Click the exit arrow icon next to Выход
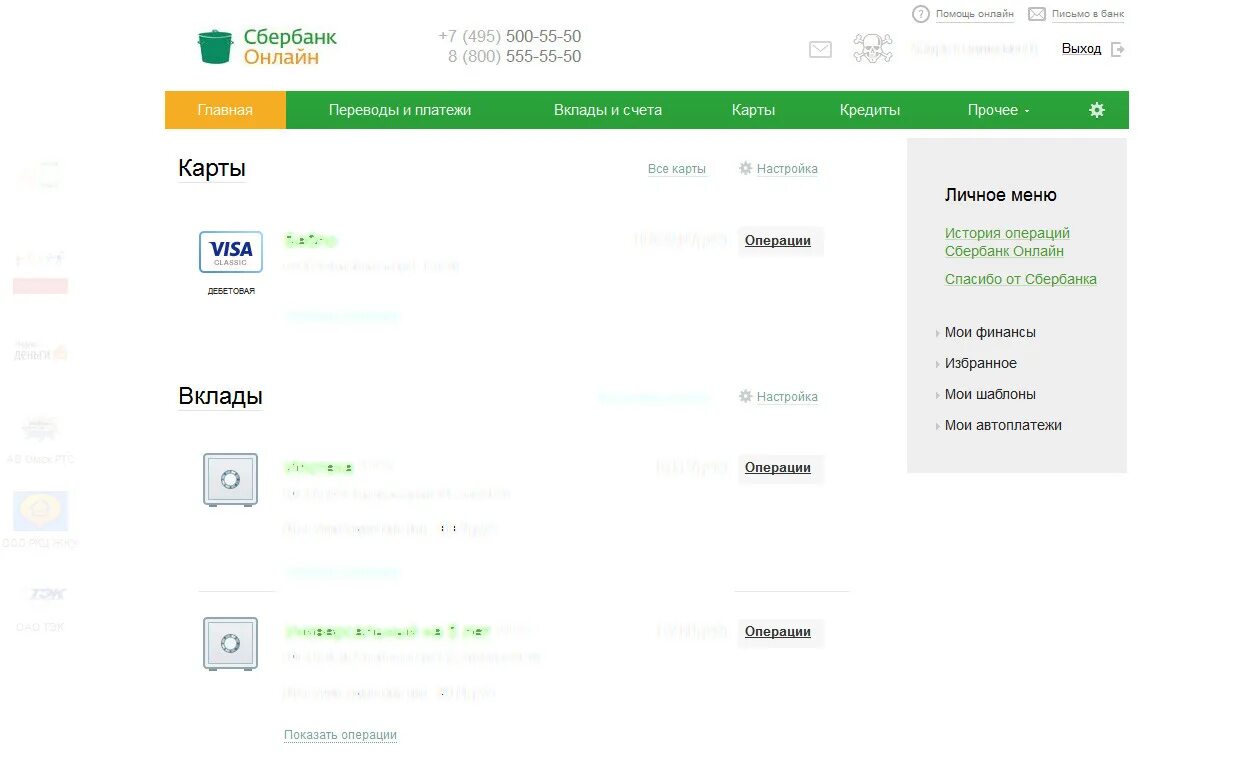The width and height of the screenshot is (1249, 771). click(x=1118, y=49)
